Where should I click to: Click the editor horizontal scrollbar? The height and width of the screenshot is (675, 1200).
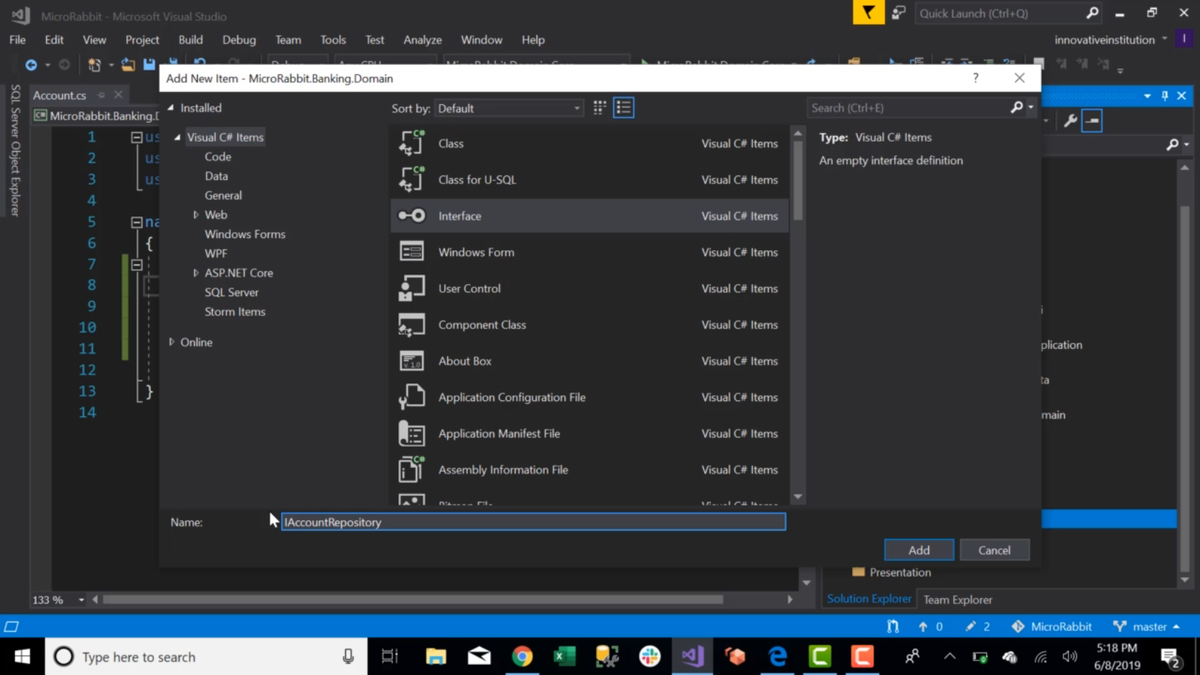[x=413, y=600]
